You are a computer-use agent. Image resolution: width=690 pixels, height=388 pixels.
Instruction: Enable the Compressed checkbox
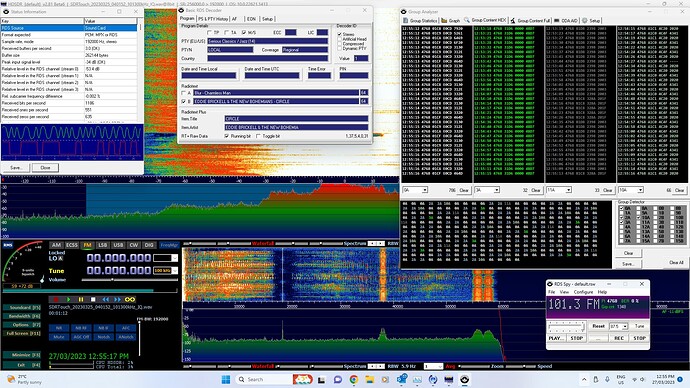coord(339,44)
